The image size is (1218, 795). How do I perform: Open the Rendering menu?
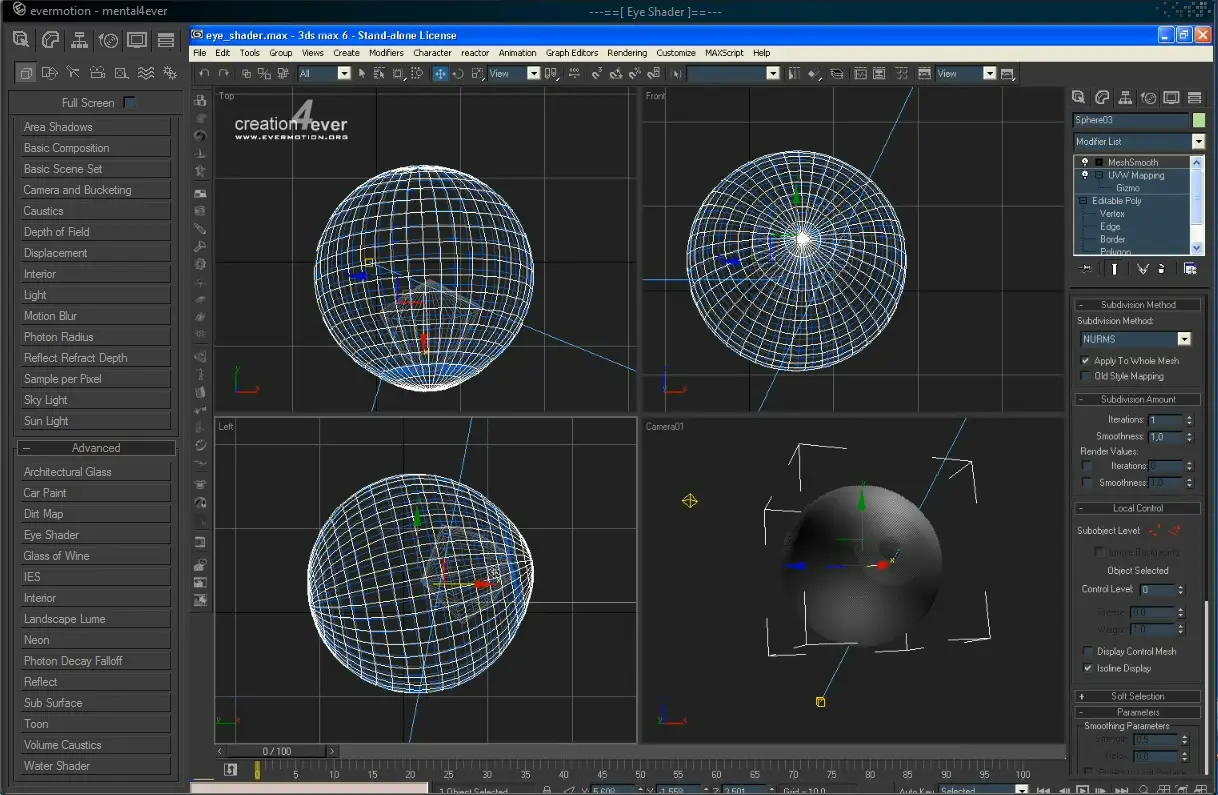point(627,52)
